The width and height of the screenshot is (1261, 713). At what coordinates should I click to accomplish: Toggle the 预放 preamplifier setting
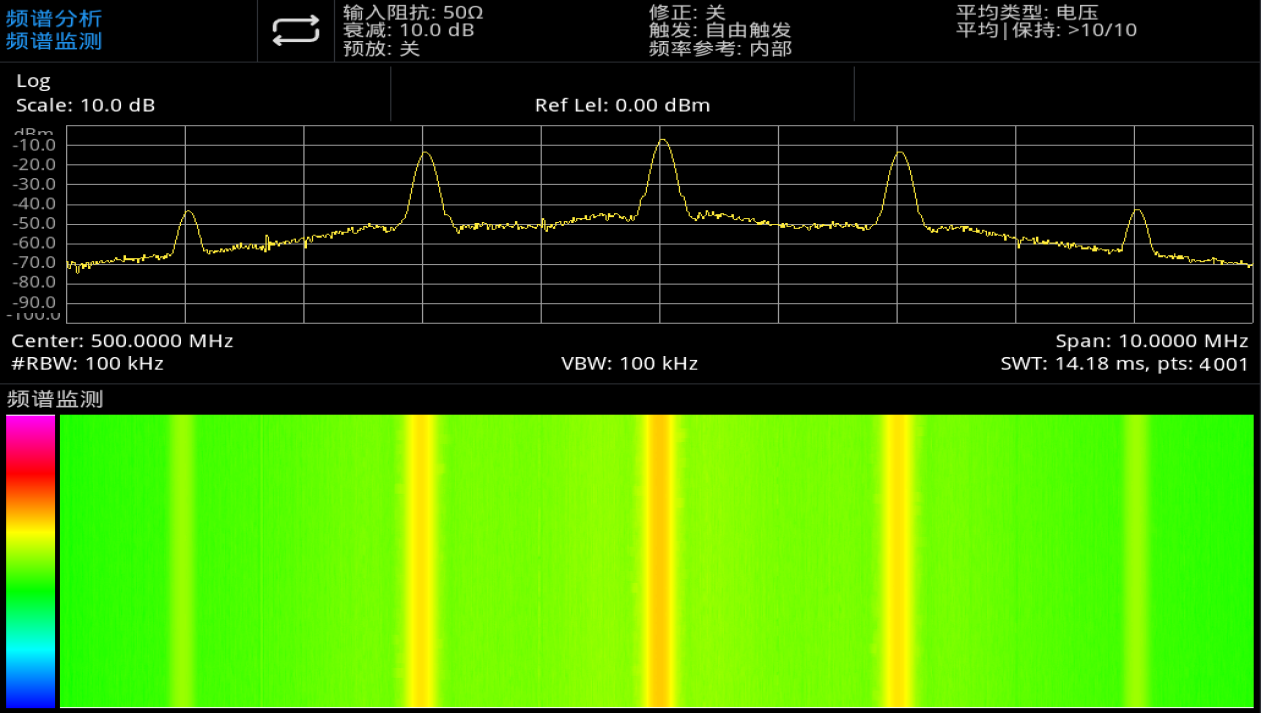[x=381, y=49]
